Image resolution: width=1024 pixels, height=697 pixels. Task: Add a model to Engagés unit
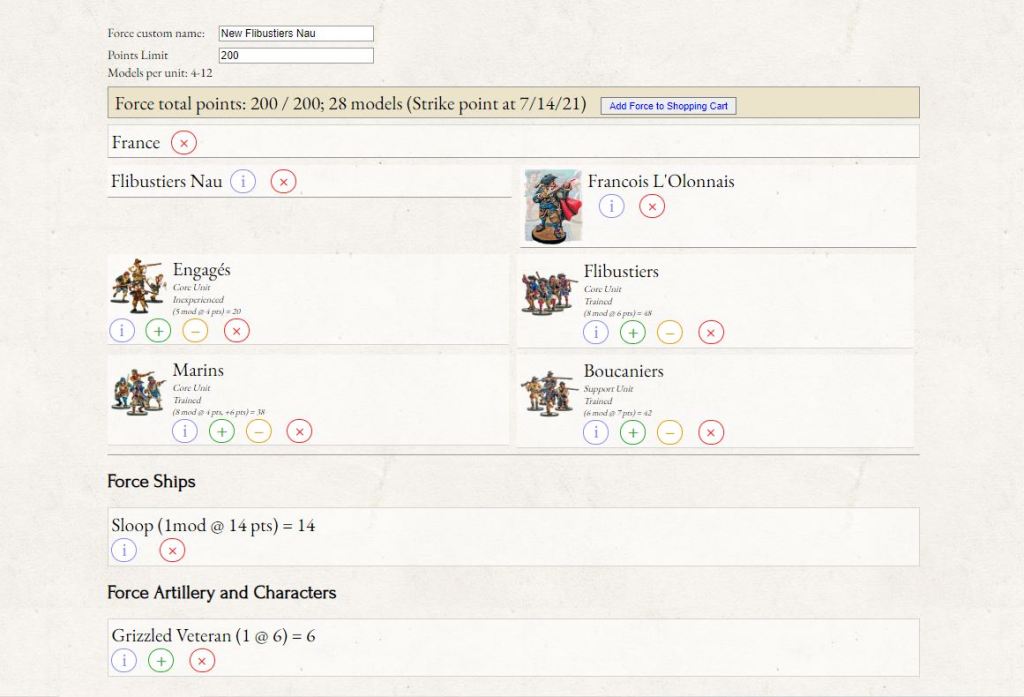tap(159, 330)
